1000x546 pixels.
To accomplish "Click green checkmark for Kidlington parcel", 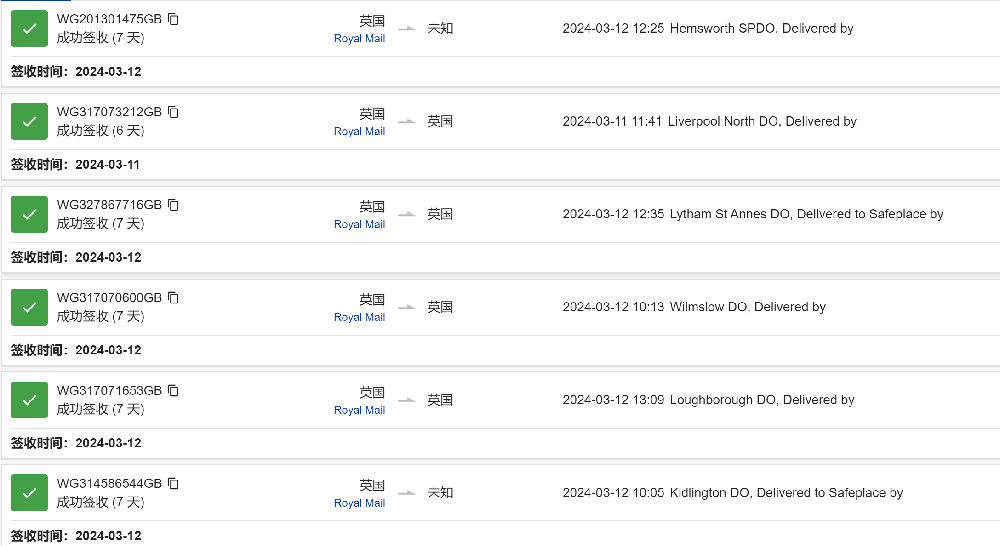I will tap(29, 493).
